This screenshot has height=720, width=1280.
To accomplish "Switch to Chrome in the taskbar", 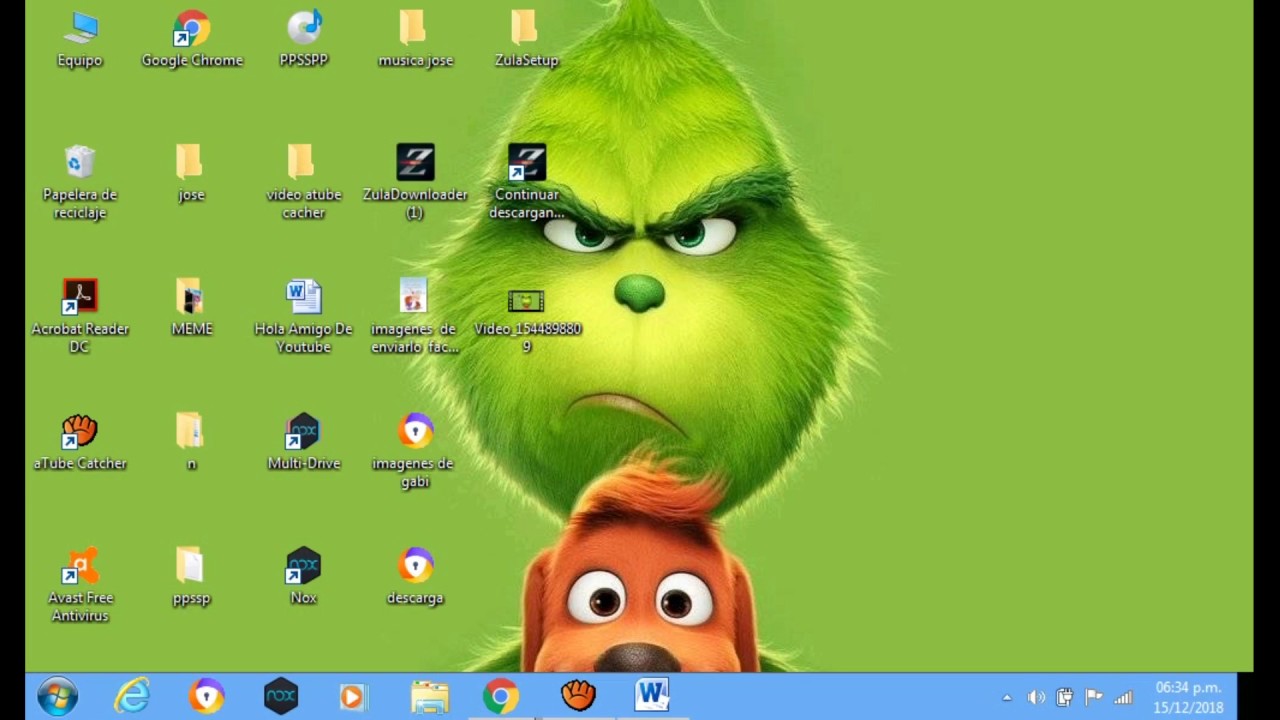I will [x=501, y=696].
